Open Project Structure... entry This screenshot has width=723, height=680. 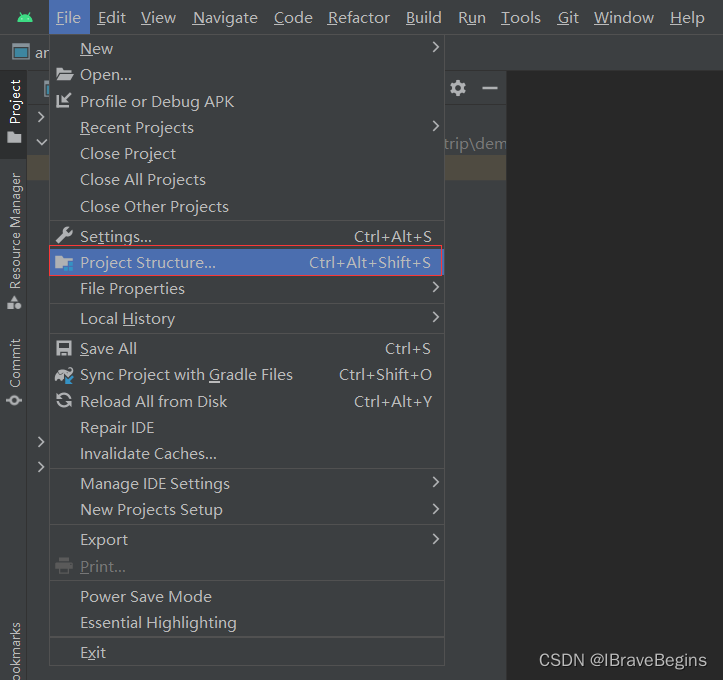tap(247, 262)
